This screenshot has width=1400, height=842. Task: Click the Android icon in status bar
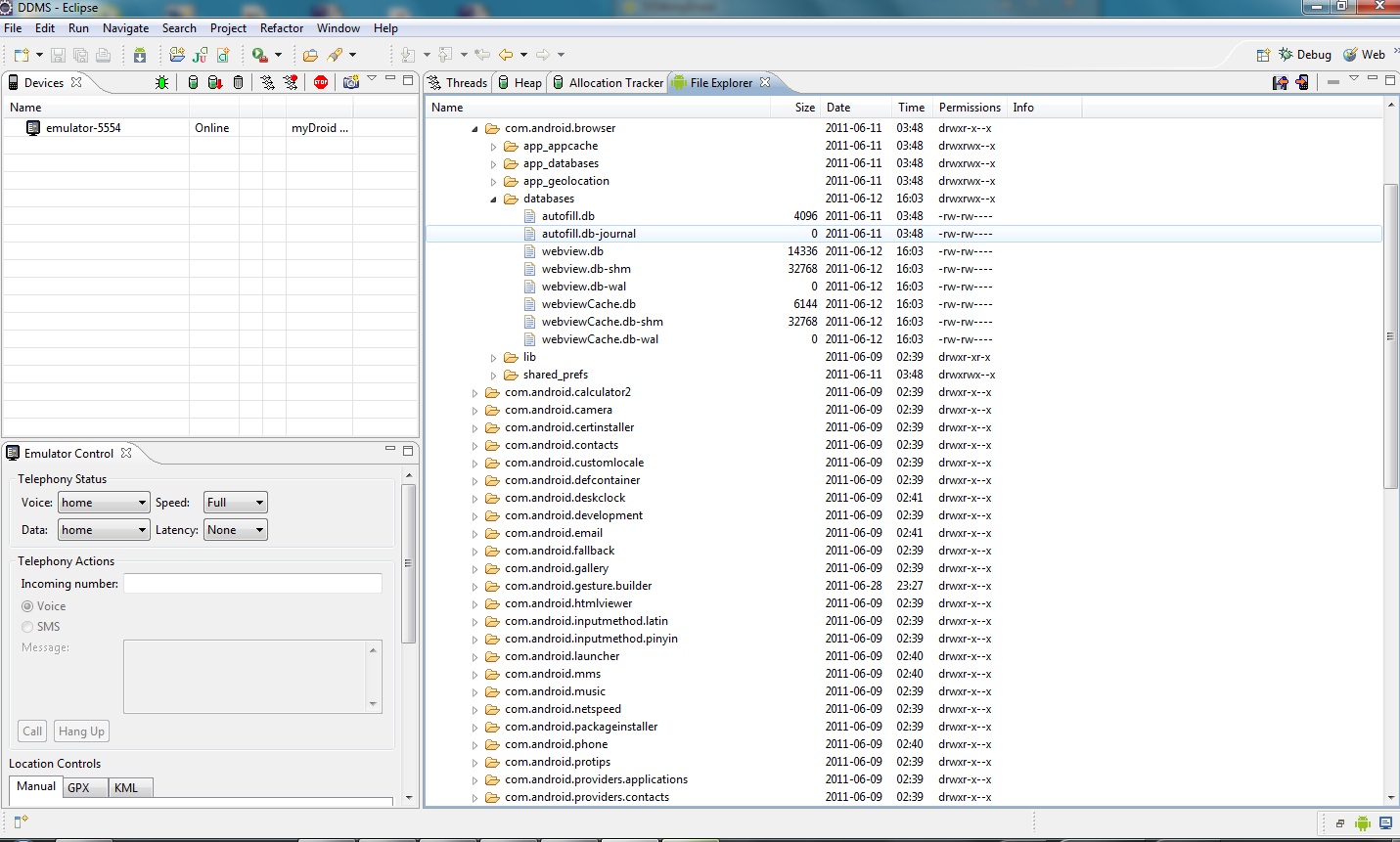tap(1363, 823)
